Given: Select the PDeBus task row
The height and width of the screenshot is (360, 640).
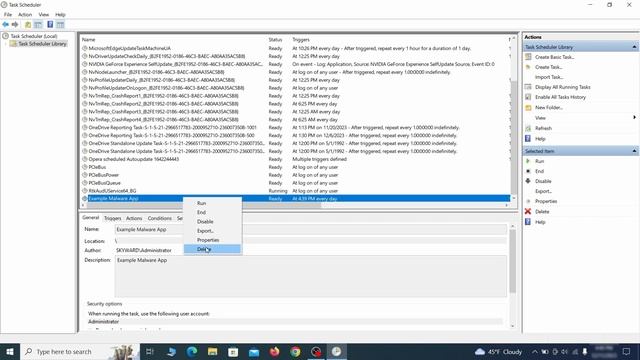Looking at the screenshot, I should click(296, 167).
